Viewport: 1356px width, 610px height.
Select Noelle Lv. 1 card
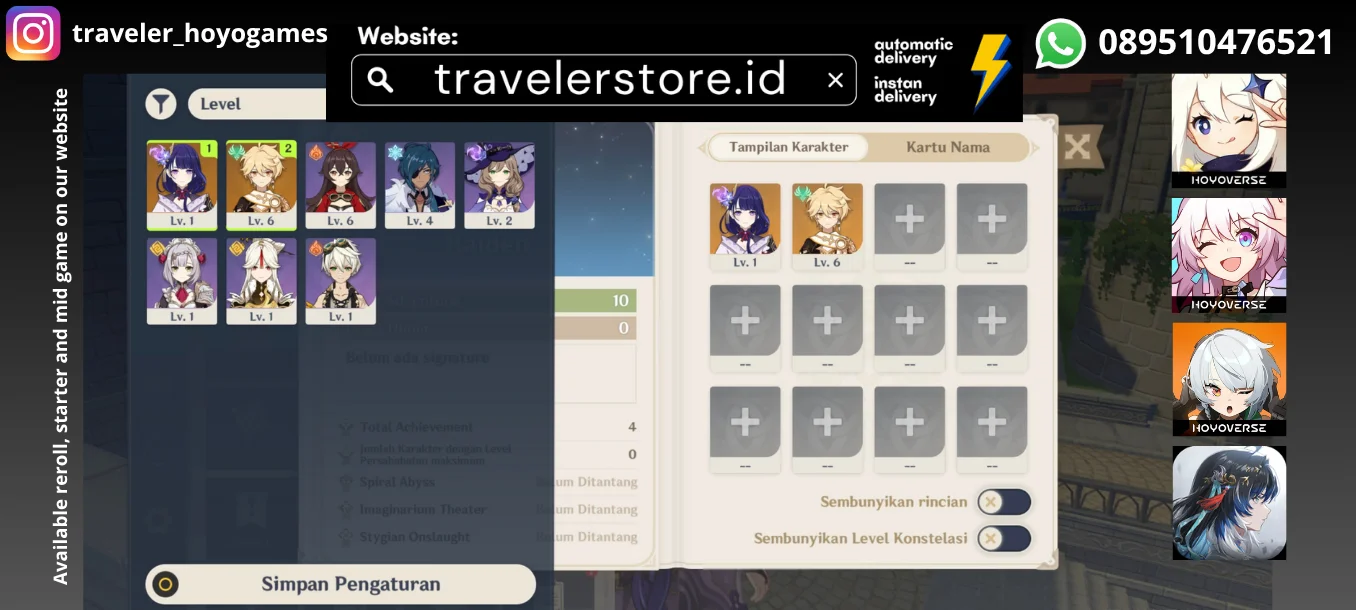click(x=182, y=281)
